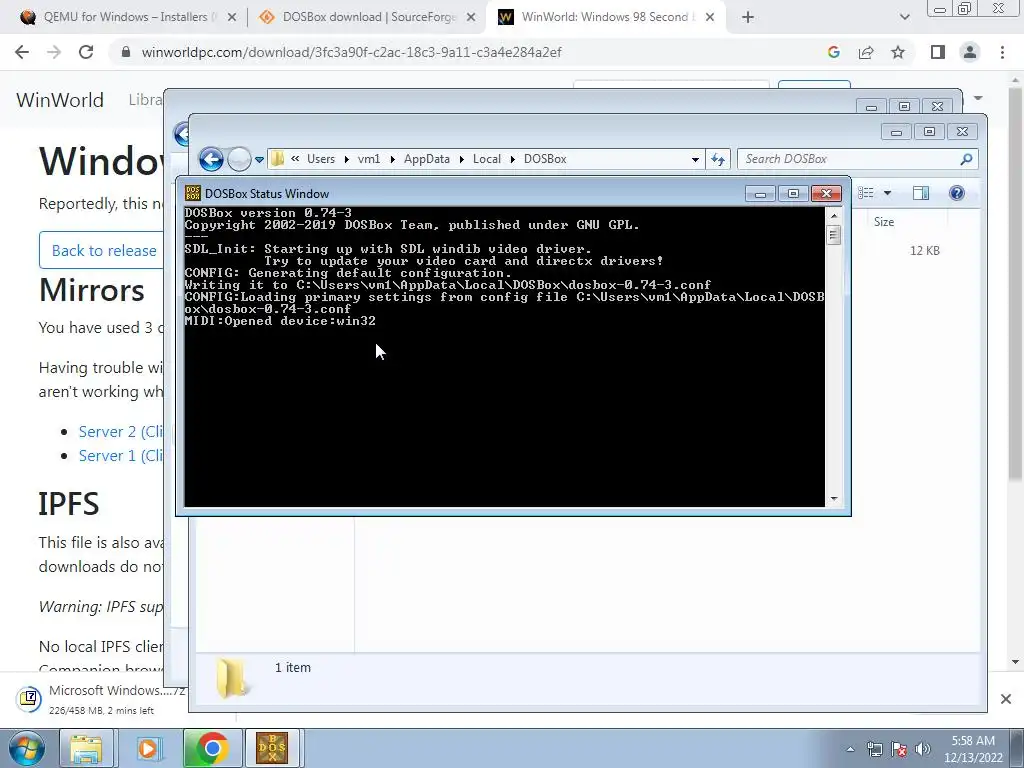
Task: Click the Google icon in Chrome address bar
Action: [x=833, y=52]
